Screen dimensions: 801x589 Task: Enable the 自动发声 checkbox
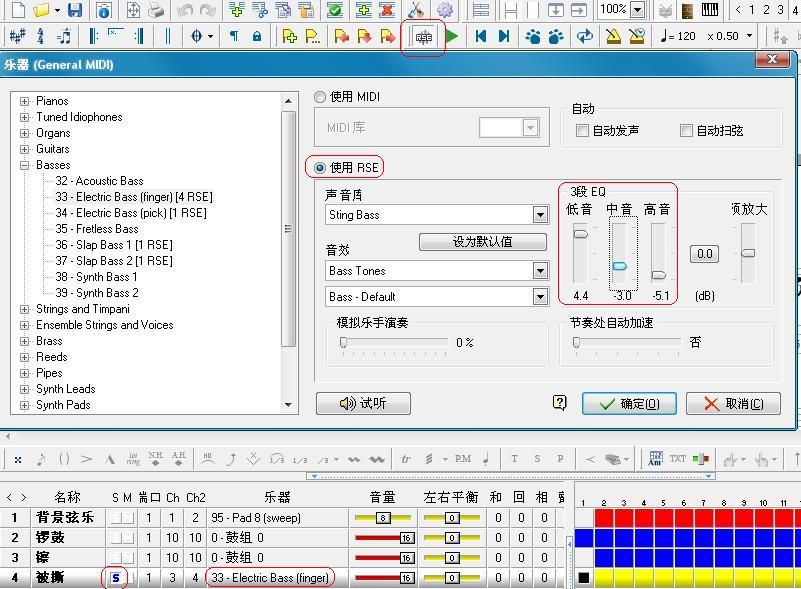[583, 131]
